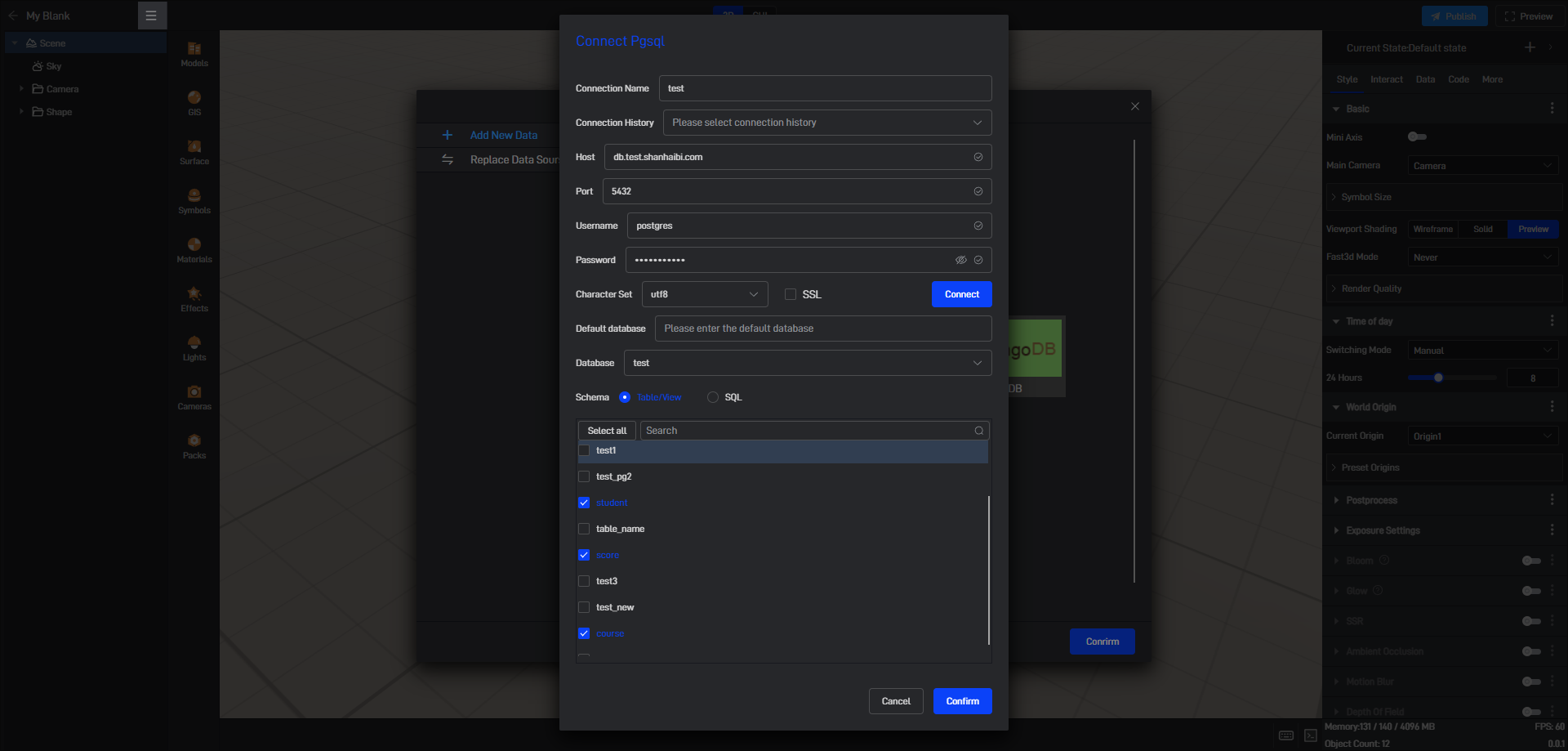Open the Materials asset category
This screenshot has width=1568, height=751.
tap(194, 250)
